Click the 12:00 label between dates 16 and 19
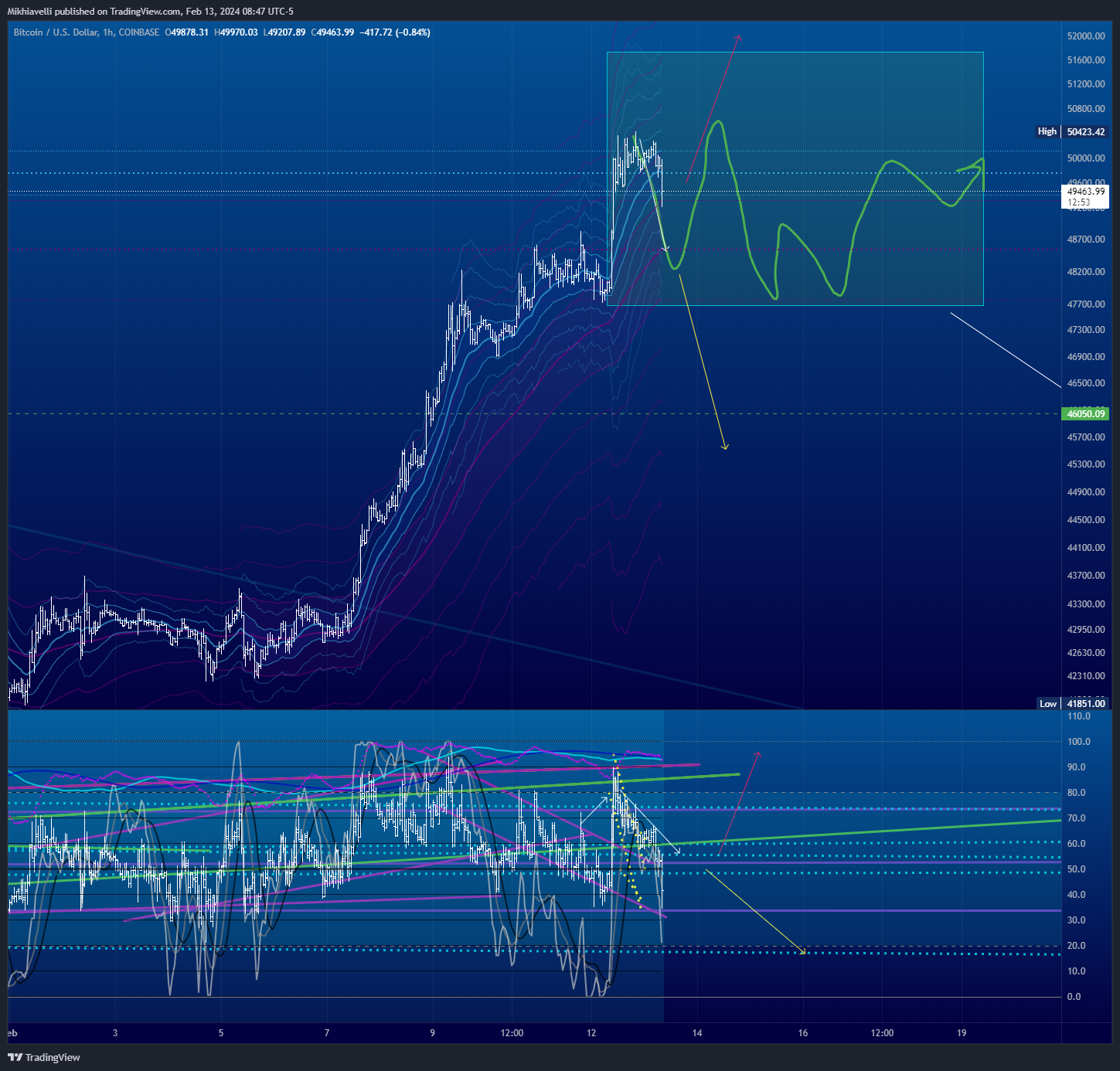 (882, 1033)
